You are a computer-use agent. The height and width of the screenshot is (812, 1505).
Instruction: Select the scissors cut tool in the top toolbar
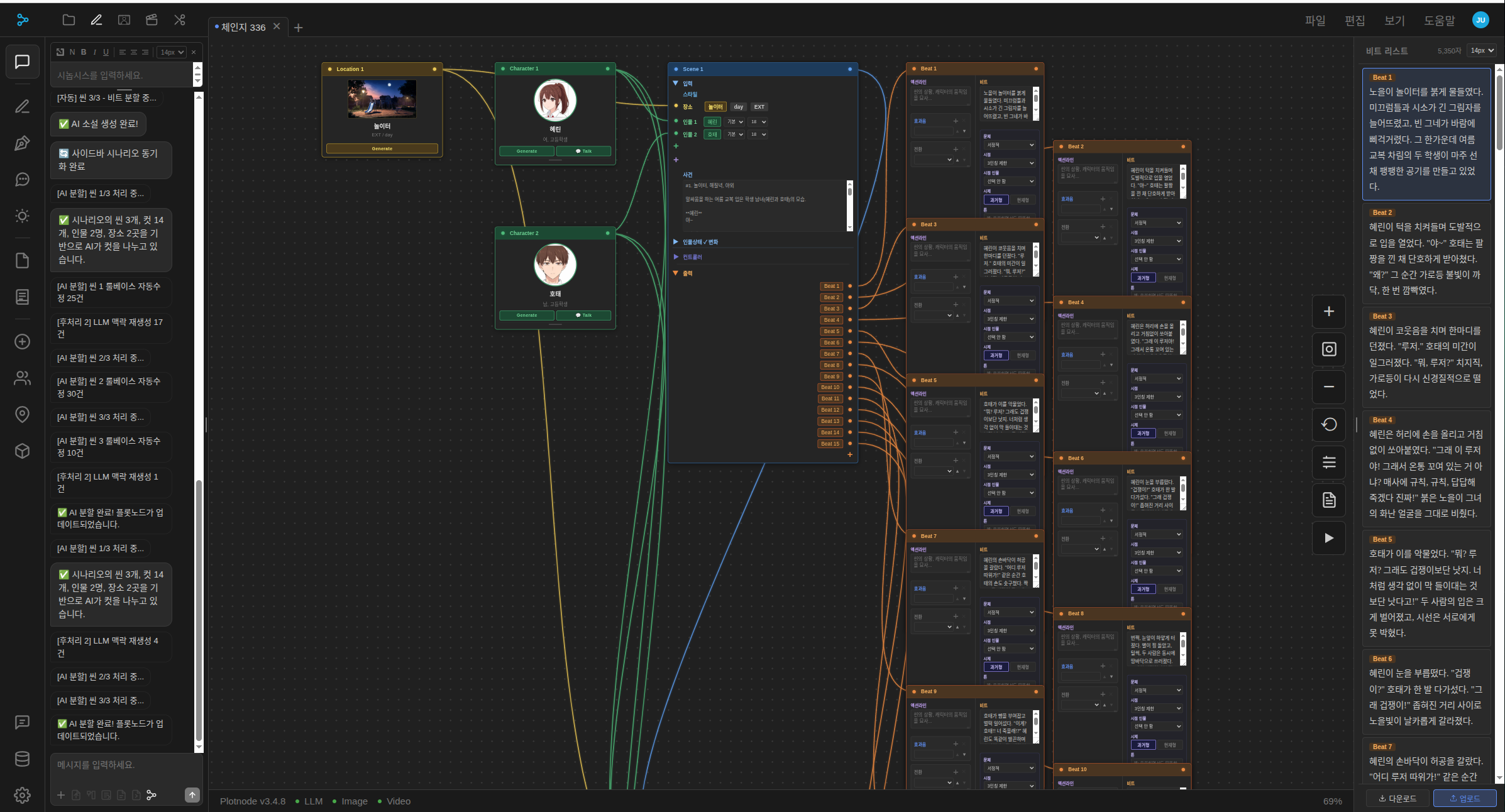pos(180,20)
